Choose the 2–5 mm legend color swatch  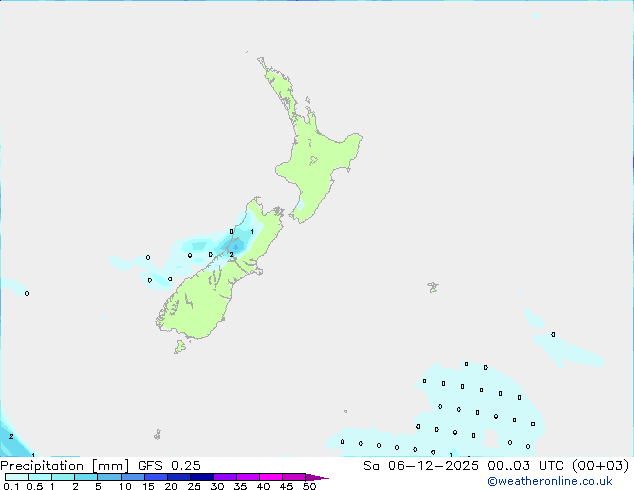[x=86, y=477]
